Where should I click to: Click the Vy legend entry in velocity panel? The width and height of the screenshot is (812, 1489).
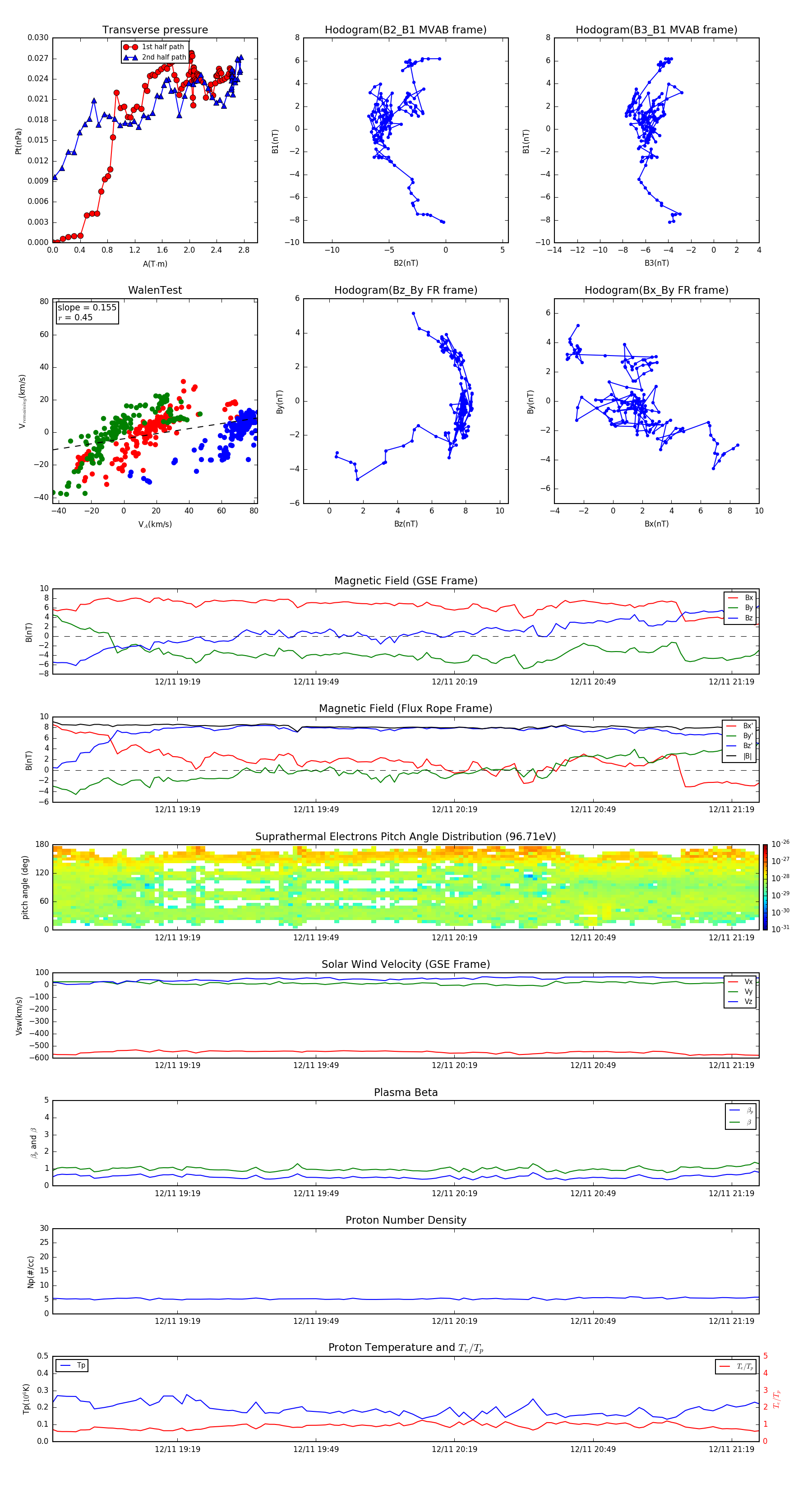click(x=740, y=991)
